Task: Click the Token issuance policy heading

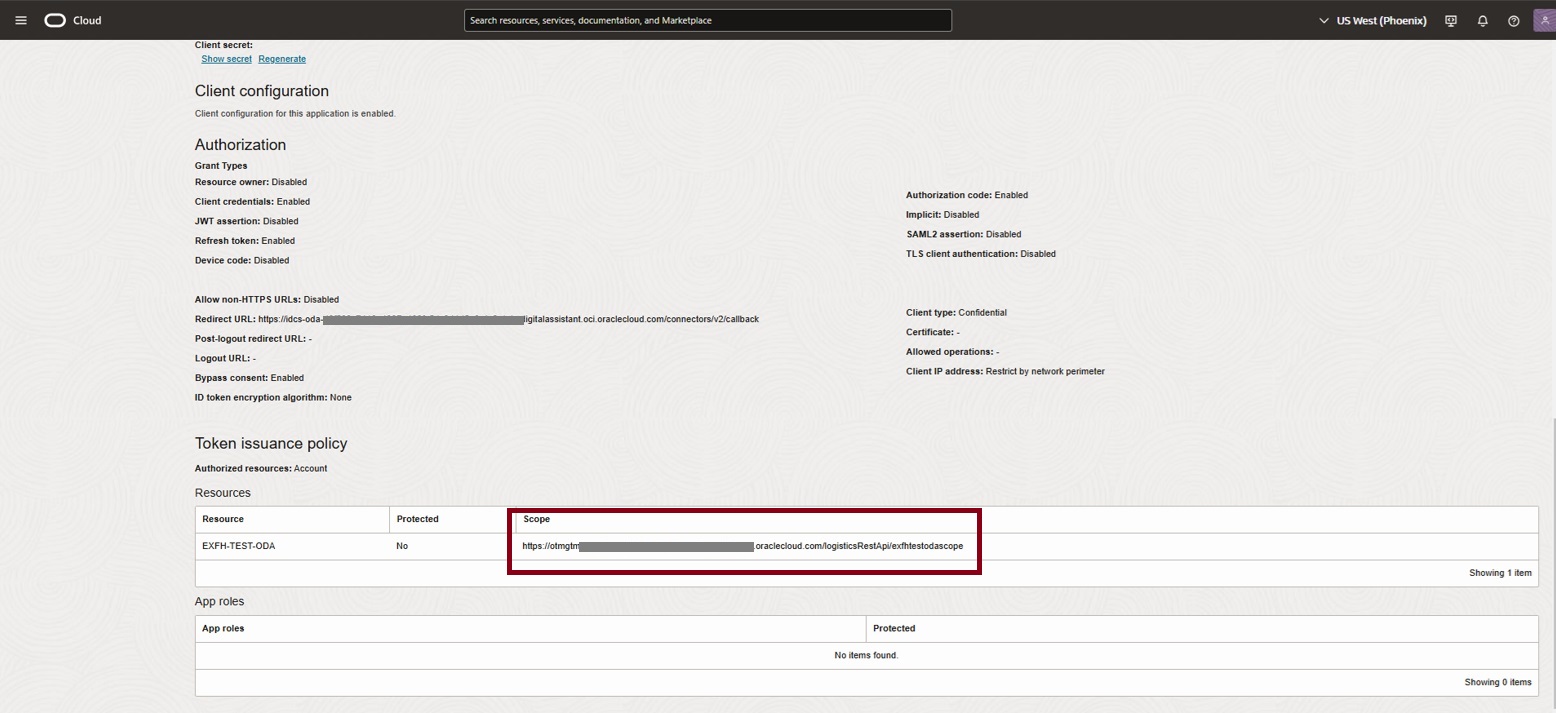Action: point(271,443)
